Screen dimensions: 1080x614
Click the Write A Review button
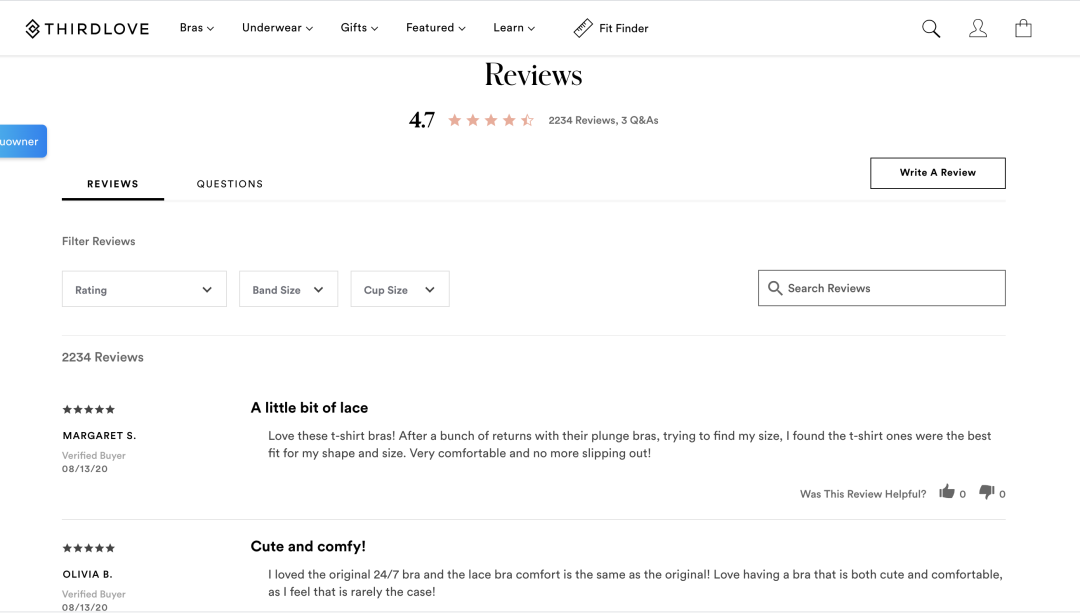click(937, 173)
